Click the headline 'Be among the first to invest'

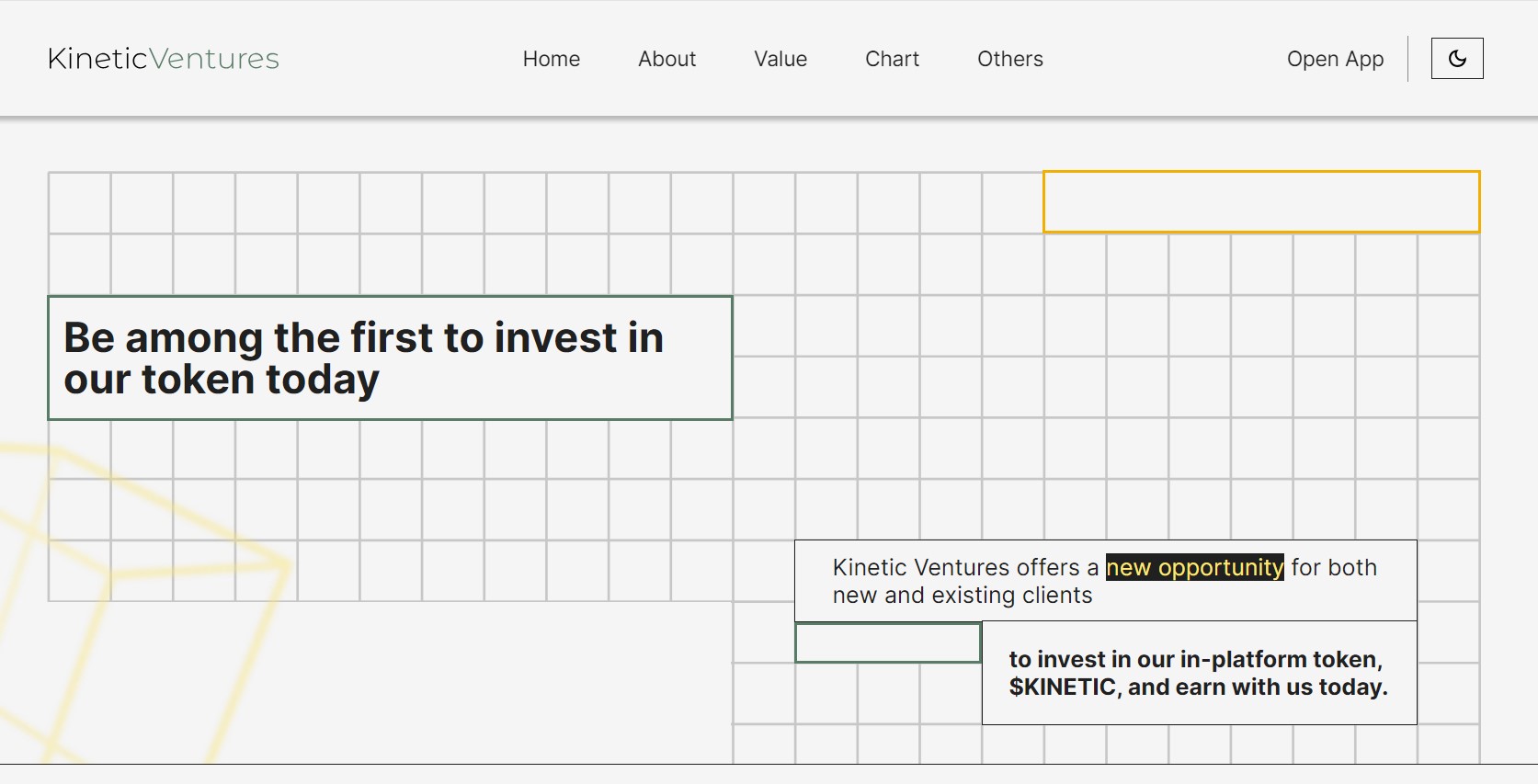coord(363,338)
